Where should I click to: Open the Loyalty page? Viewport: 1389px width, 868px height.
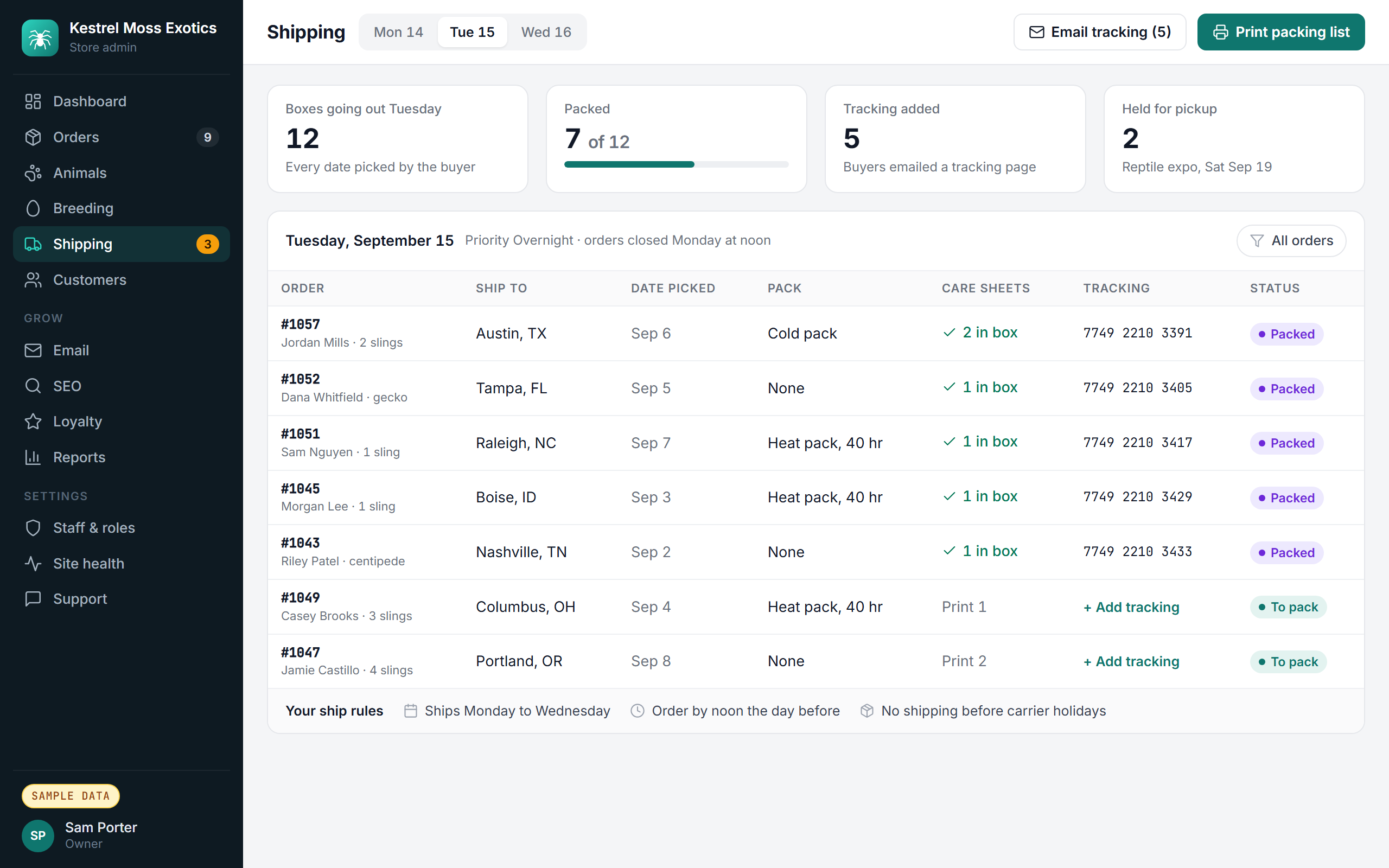[121, 422]
